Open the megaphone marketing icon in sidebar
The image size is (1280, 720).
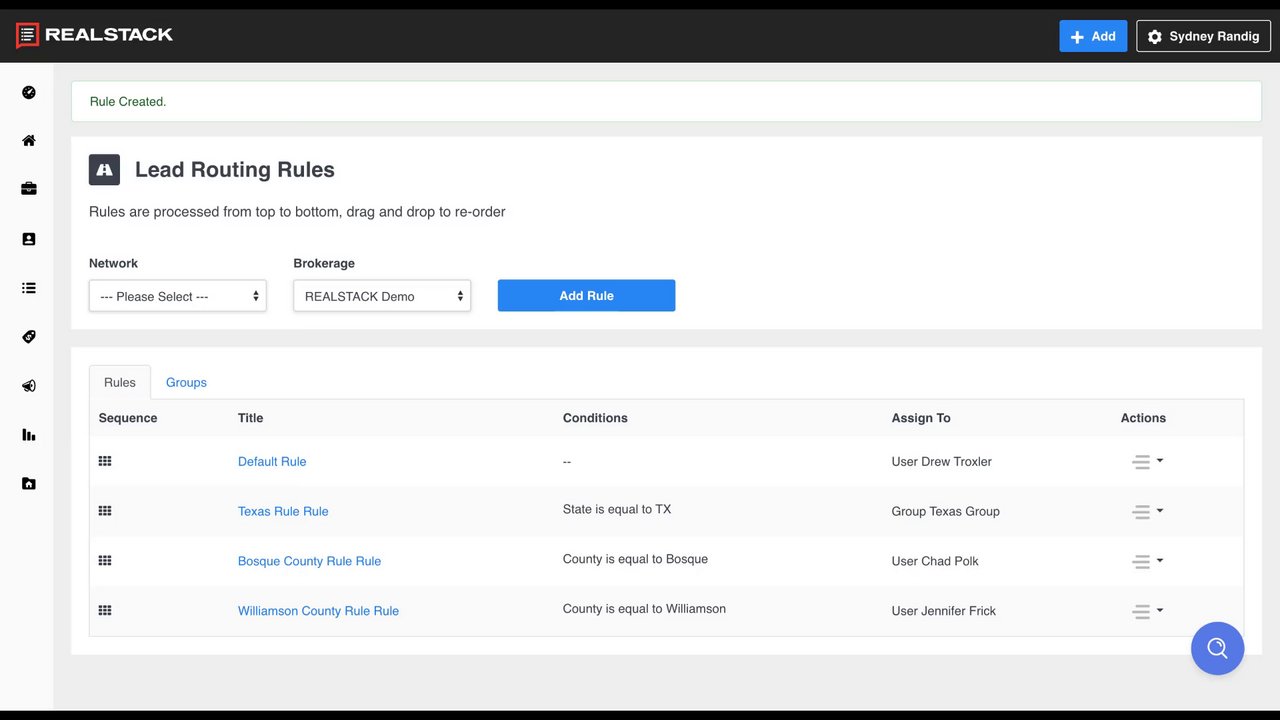pyautogui.click(x=29, y=386)
